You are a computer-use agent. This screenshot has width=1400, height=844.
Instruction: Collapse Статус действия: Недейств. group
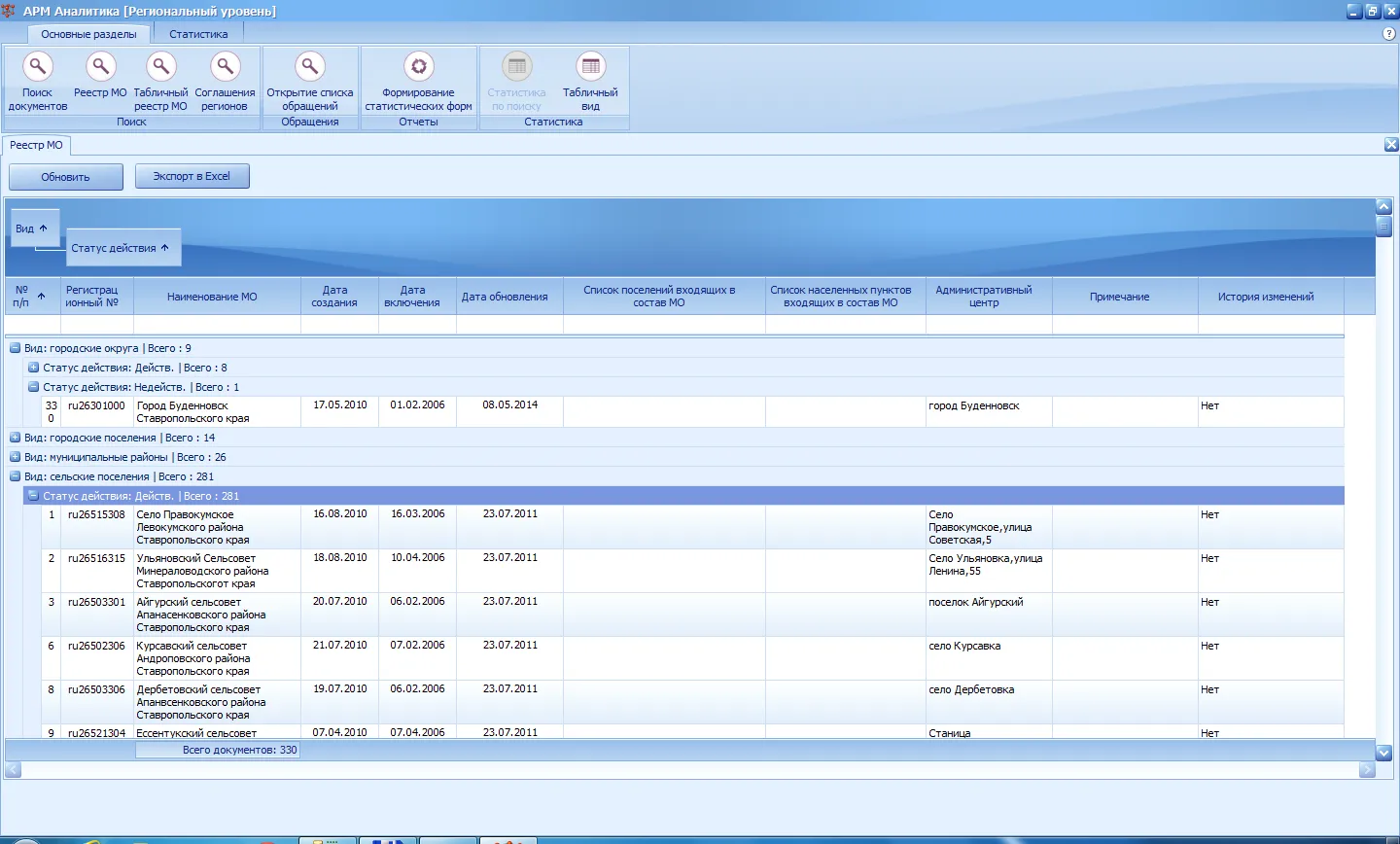tap(33, 387)
